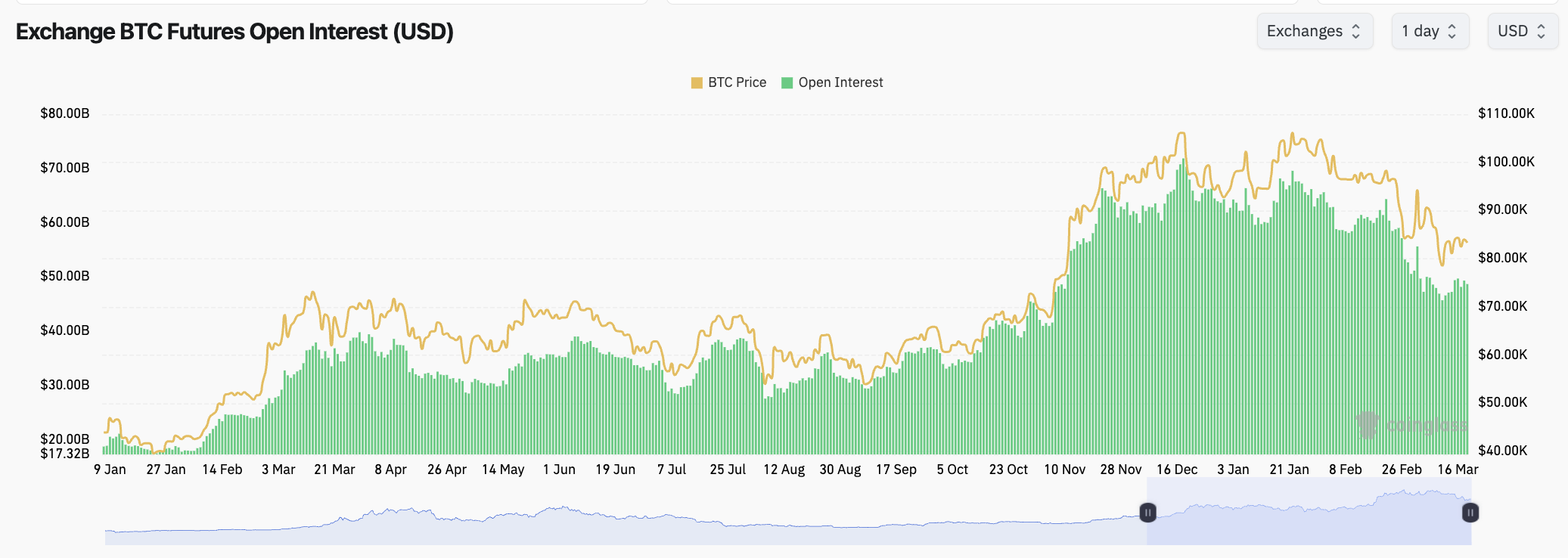Click the chevron arrows beside 1 day
1568x558 pixels.
[1452, 31]
